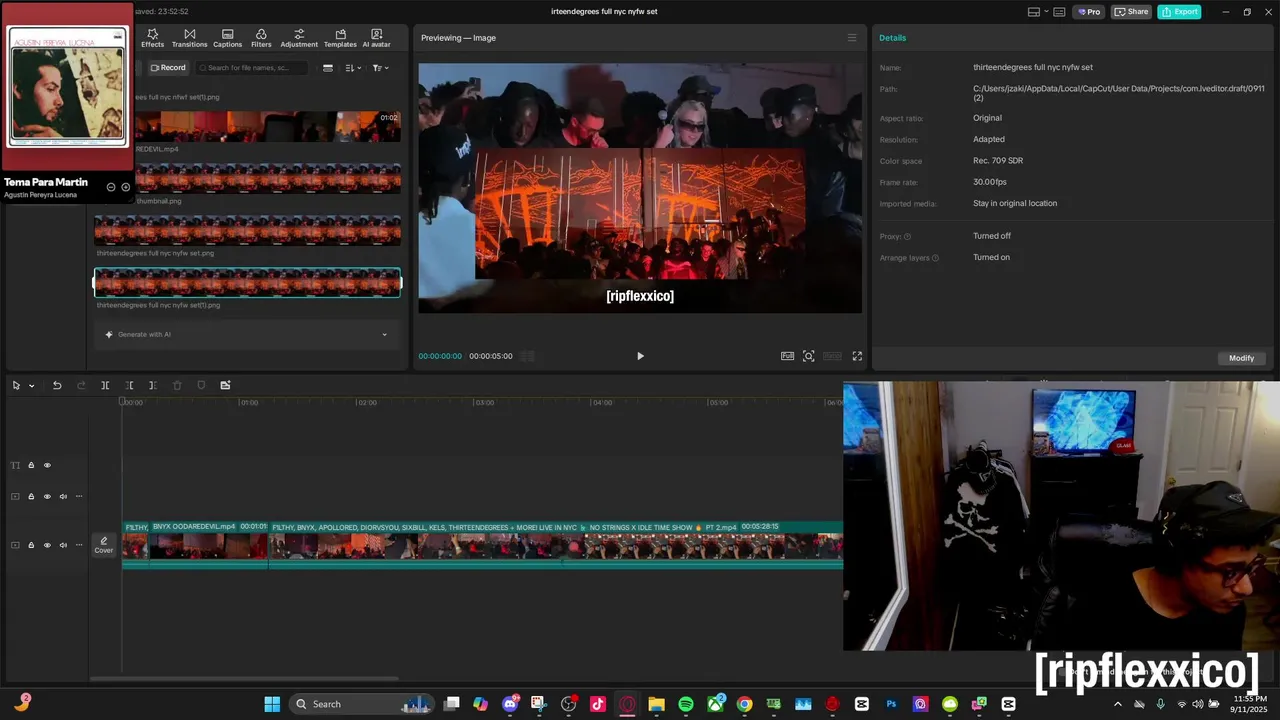The image size is (1280, 720).
Task: Open preview panel menu icon
Action: click(x=852, y=38)
